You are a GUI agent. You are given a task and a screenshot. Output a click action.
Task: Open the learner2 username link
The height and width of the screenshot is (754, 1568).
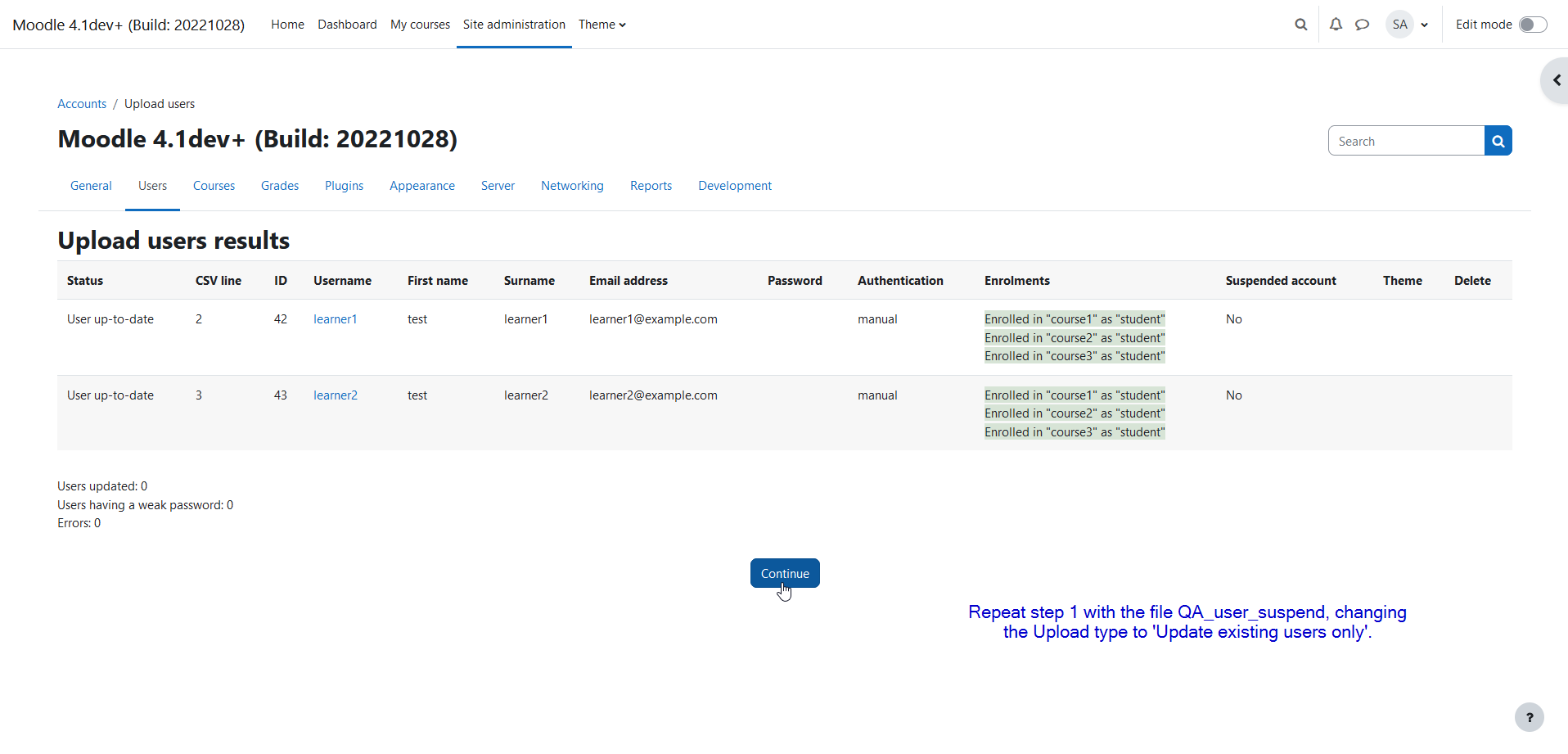336,395
